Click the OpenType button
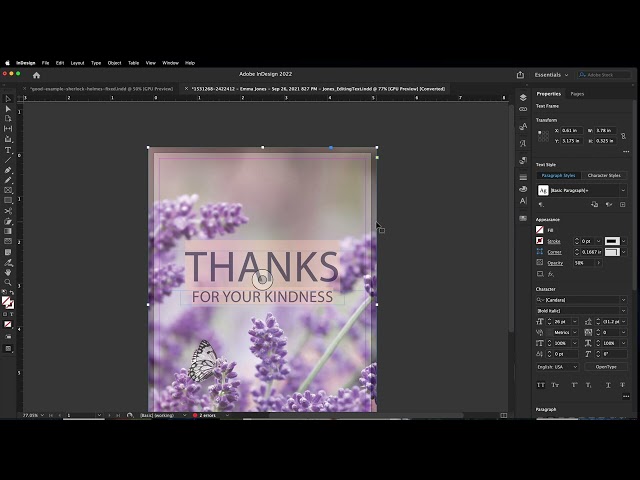This screenshot has width=640, height=480. pyautogui.click(x=606, y=367)
